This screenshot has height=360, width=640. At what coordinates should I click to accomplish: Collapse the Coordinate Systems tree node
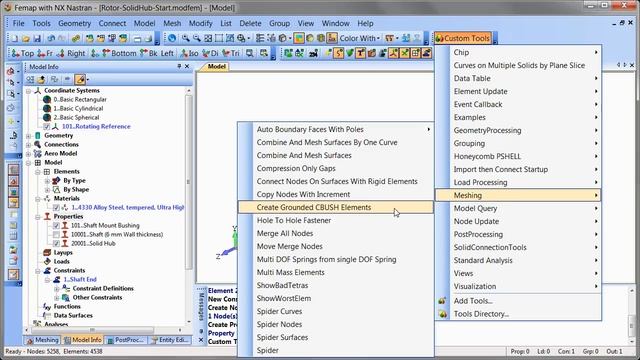[29, 91]
